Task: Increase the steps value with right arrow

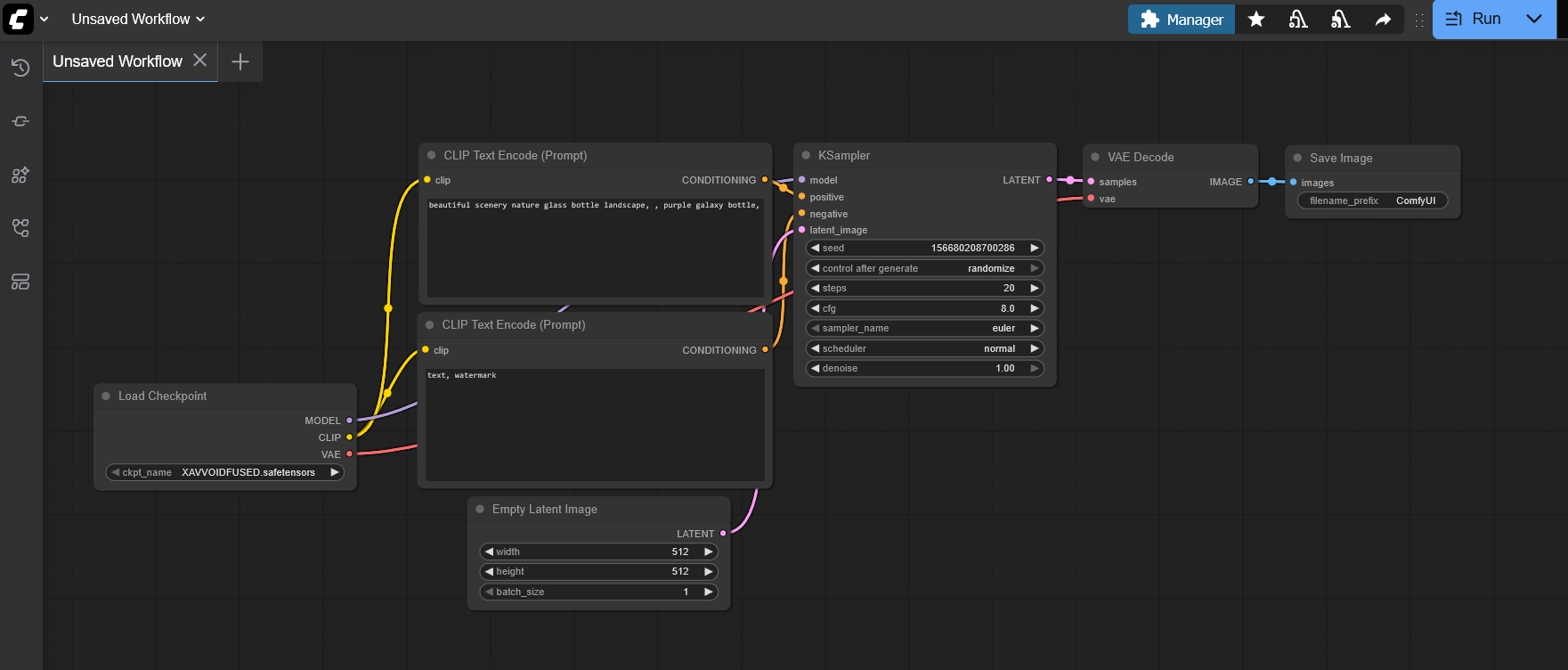Action: 1035,289
